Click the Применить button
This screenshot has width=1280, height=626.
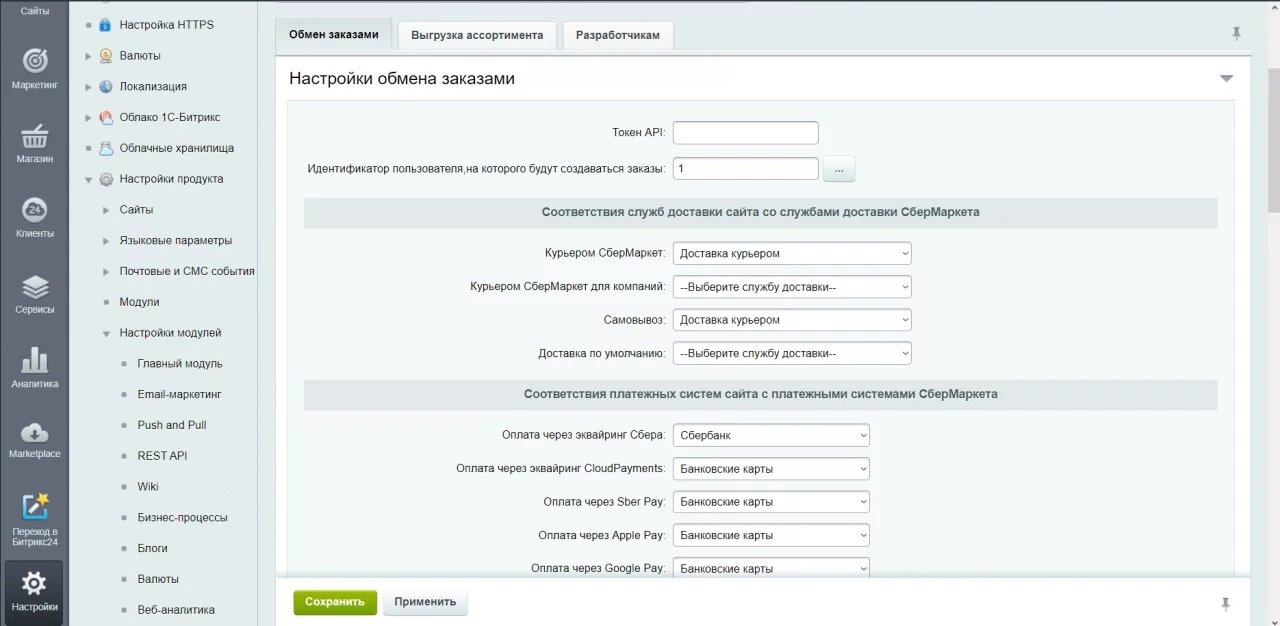coord(425,602)
